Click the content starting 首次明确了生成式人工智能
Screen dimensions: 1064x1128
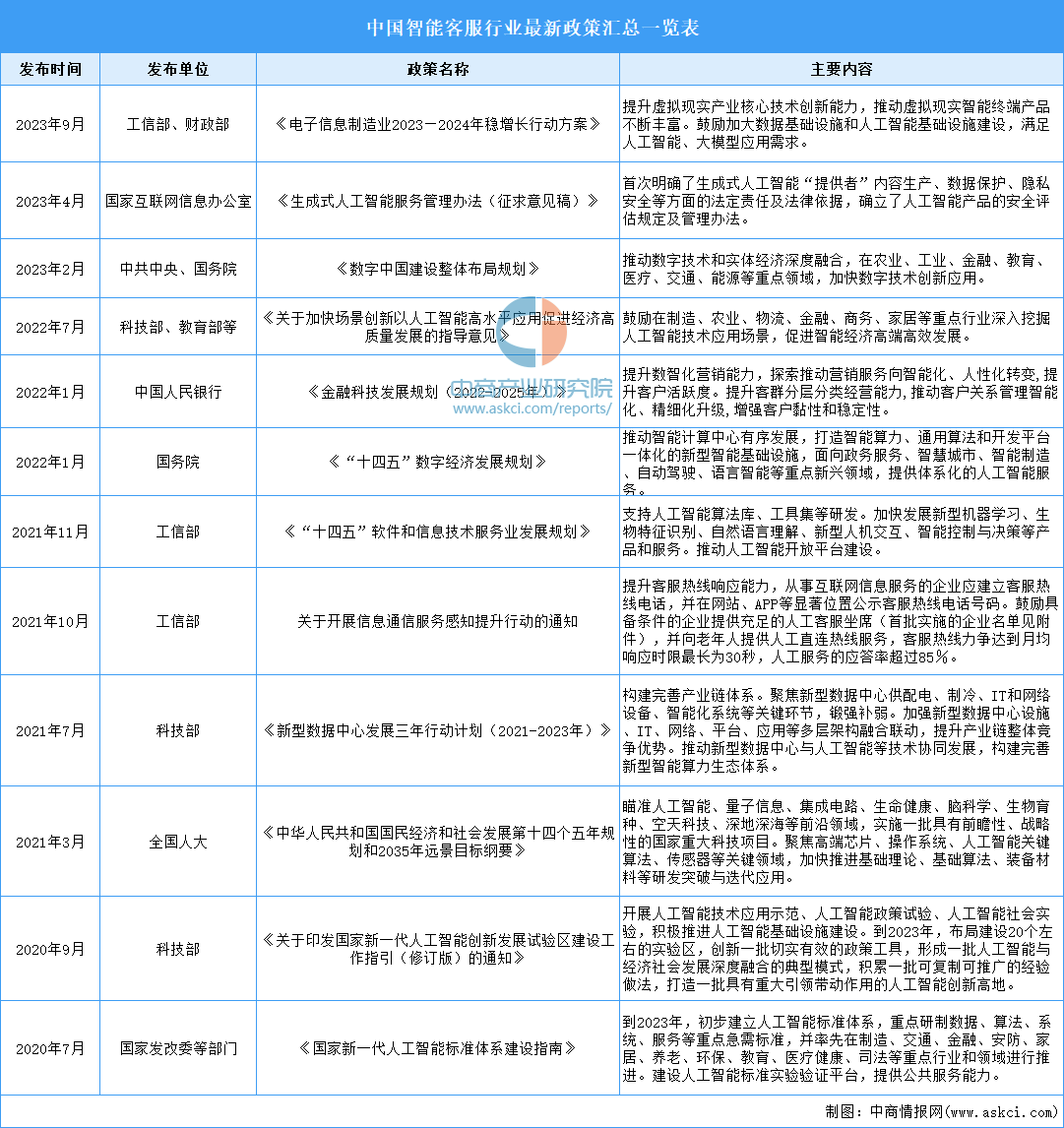837,202
